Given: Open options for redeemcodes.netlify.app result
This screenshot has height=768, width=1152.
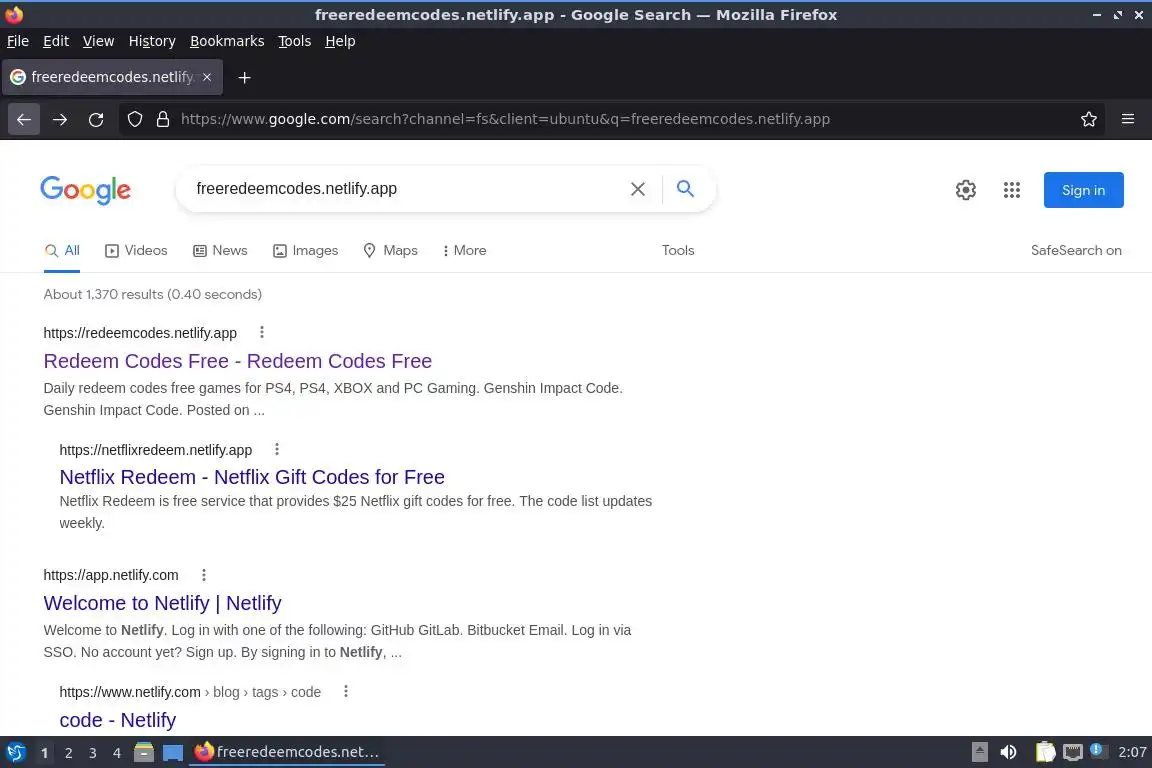Looking at the screenshot, I should pos(262,332).
